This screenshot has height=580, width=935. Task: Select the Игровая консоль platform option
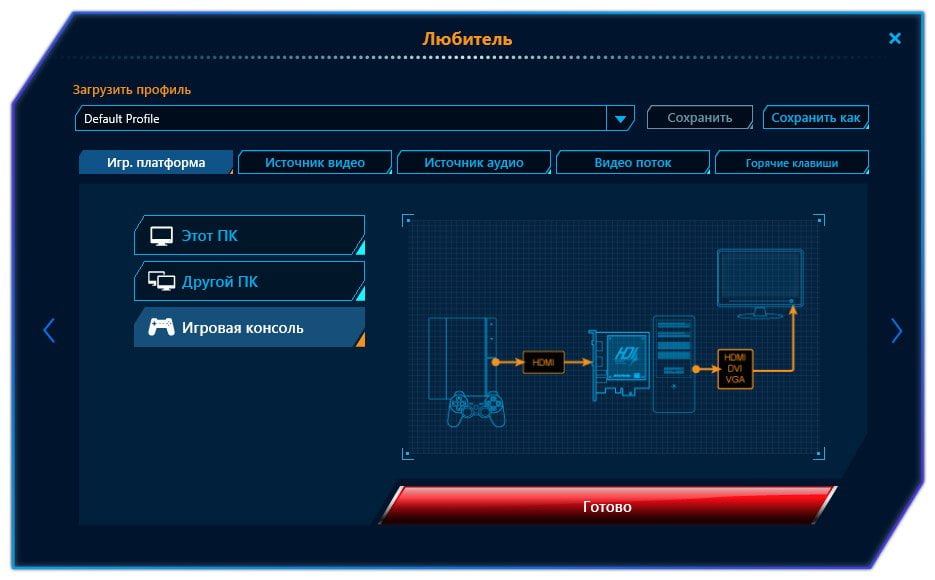[249, 327]
